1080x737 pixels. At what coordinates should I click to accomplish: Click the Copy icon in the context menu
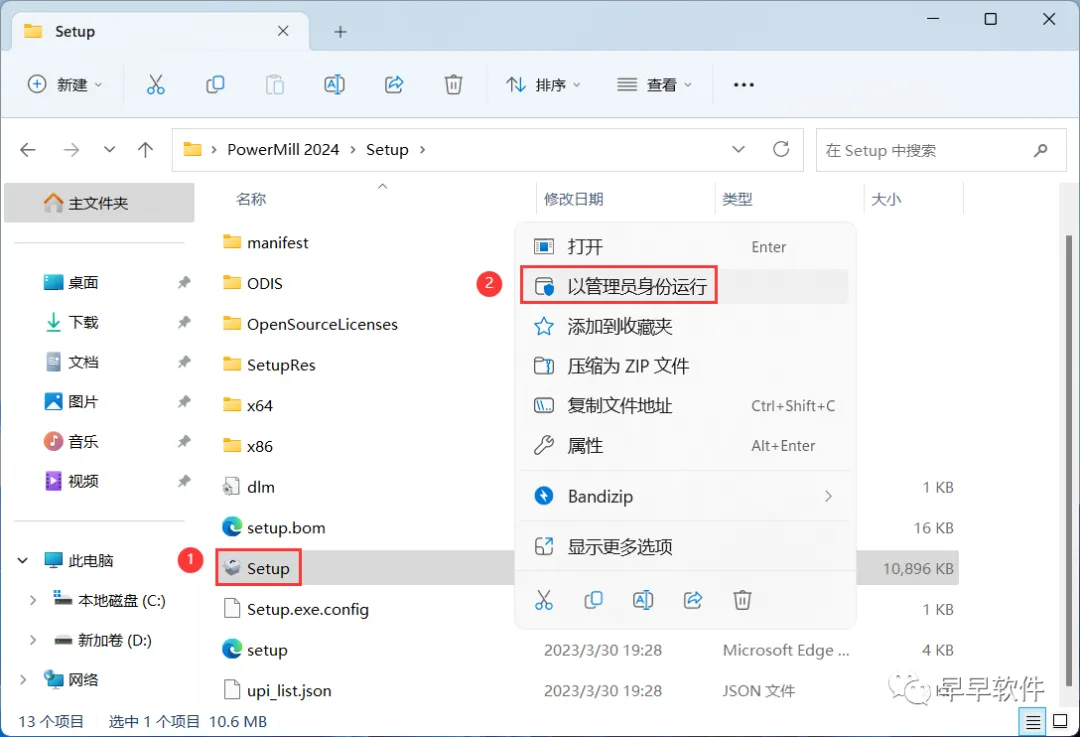(x=593, y=600)
